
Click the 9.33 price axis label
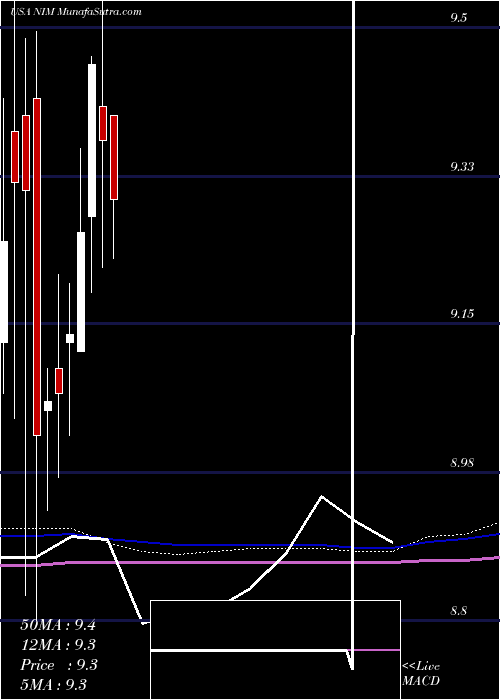(x=462, y=167)
